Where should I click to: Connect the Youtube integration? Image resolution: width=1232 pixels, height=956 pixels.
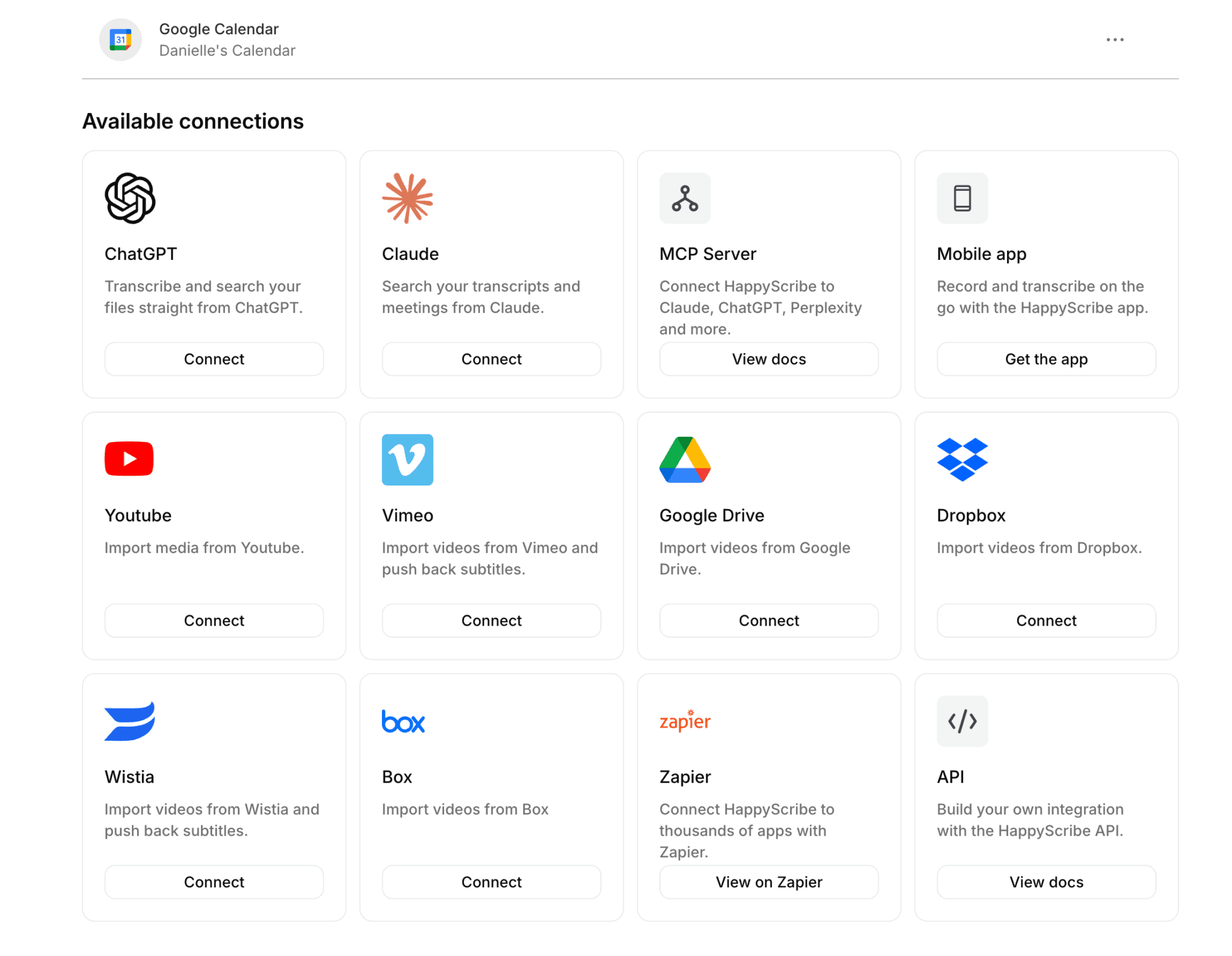214,621
